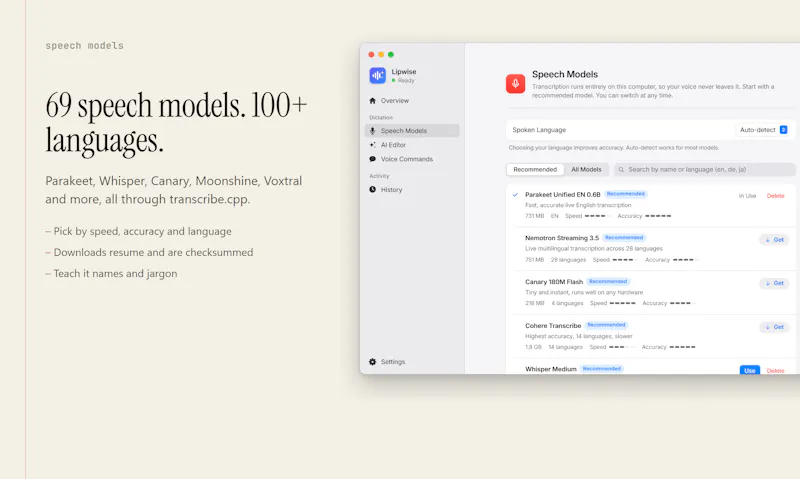Open Overview via its house icon

point(372,100)
